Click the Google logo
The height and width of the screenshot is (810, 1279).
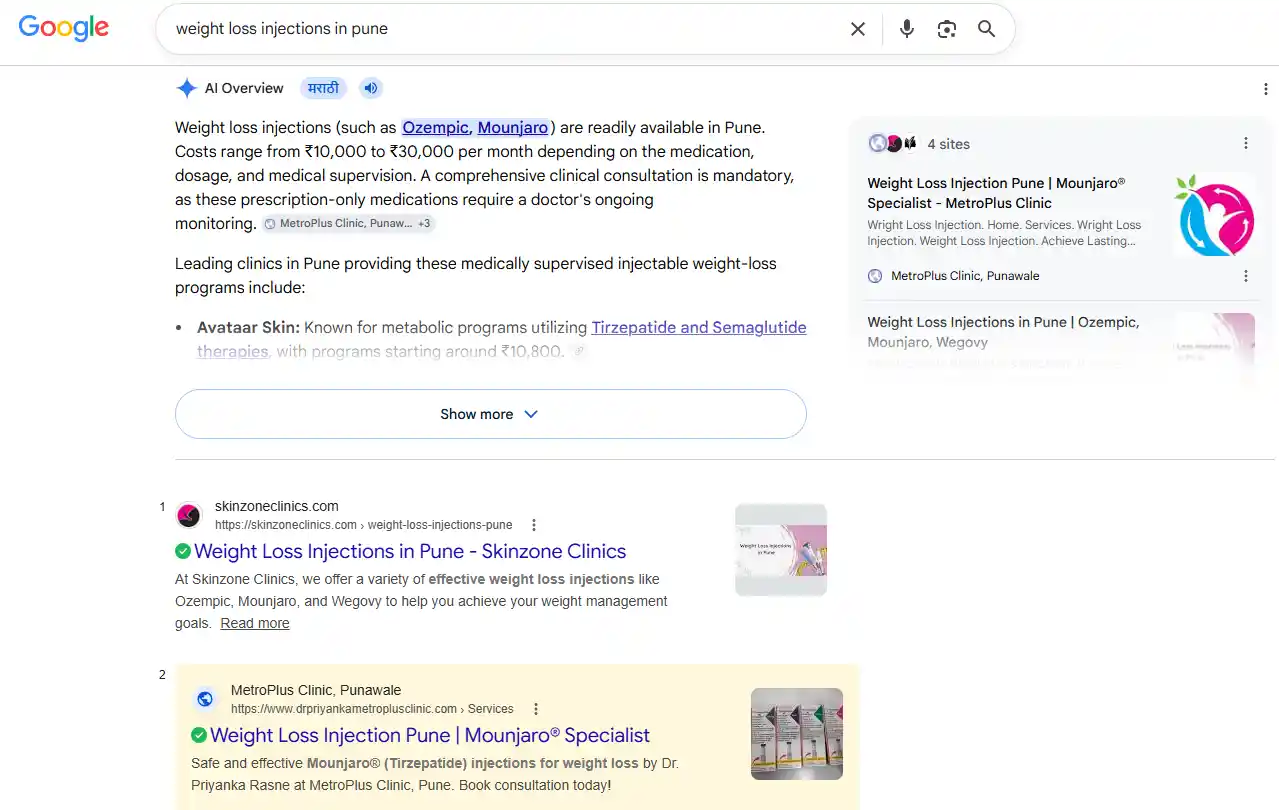64,28
